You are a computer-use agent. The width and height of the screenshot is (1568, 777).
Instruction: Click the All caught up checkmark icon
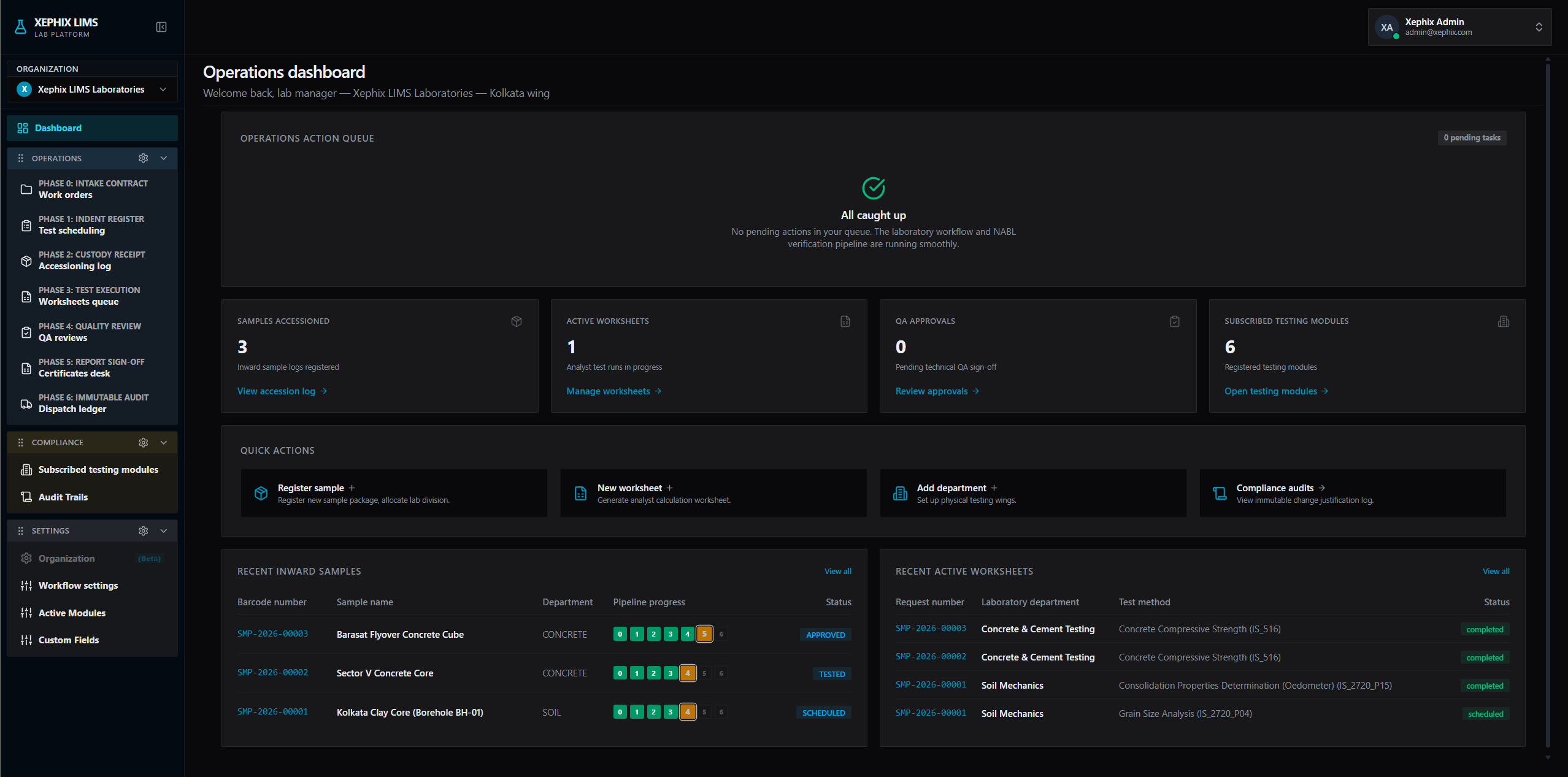[874, 188]
